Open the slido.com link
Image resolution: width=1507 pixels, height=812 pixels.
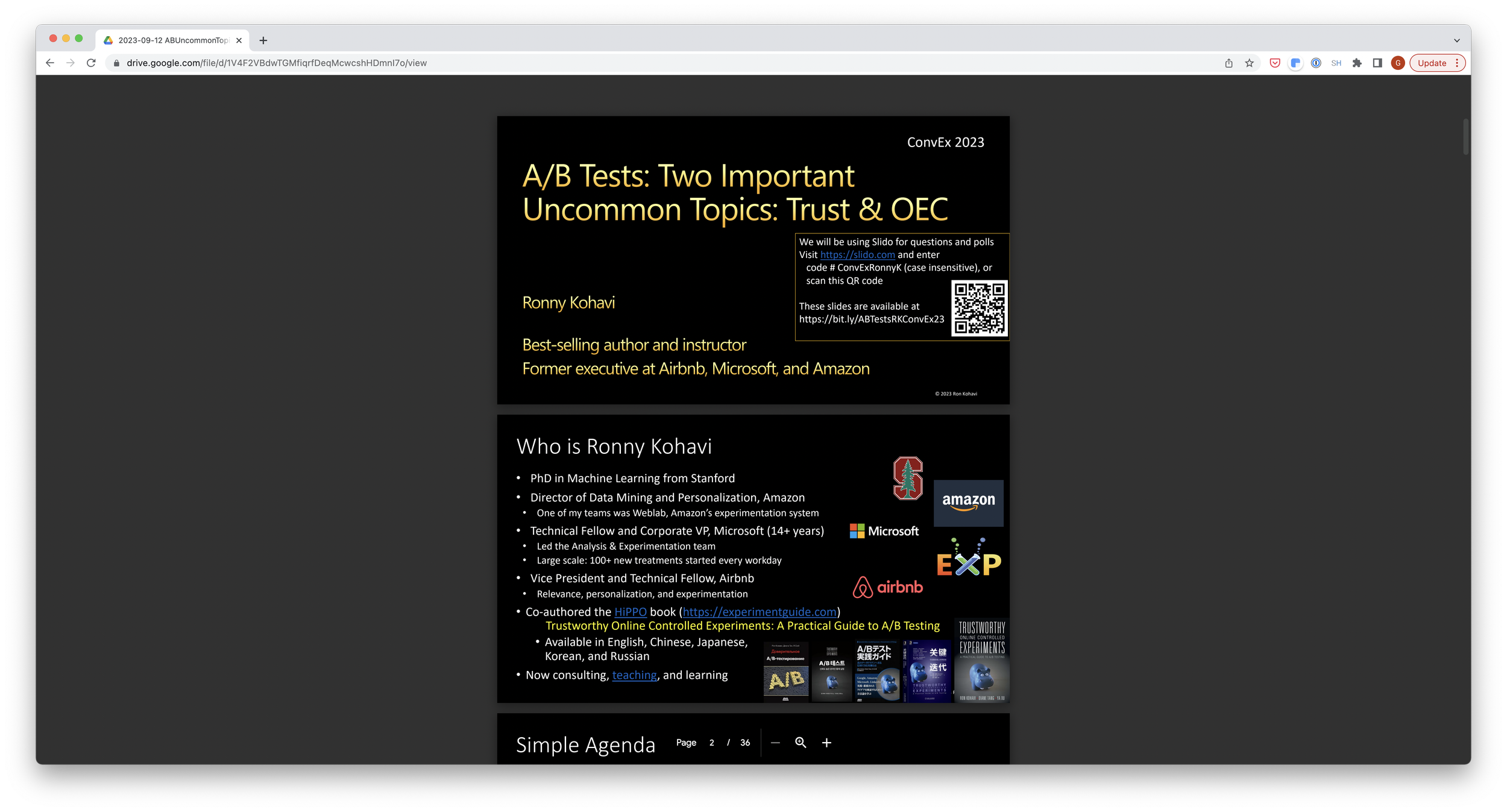tap(857, 255)
